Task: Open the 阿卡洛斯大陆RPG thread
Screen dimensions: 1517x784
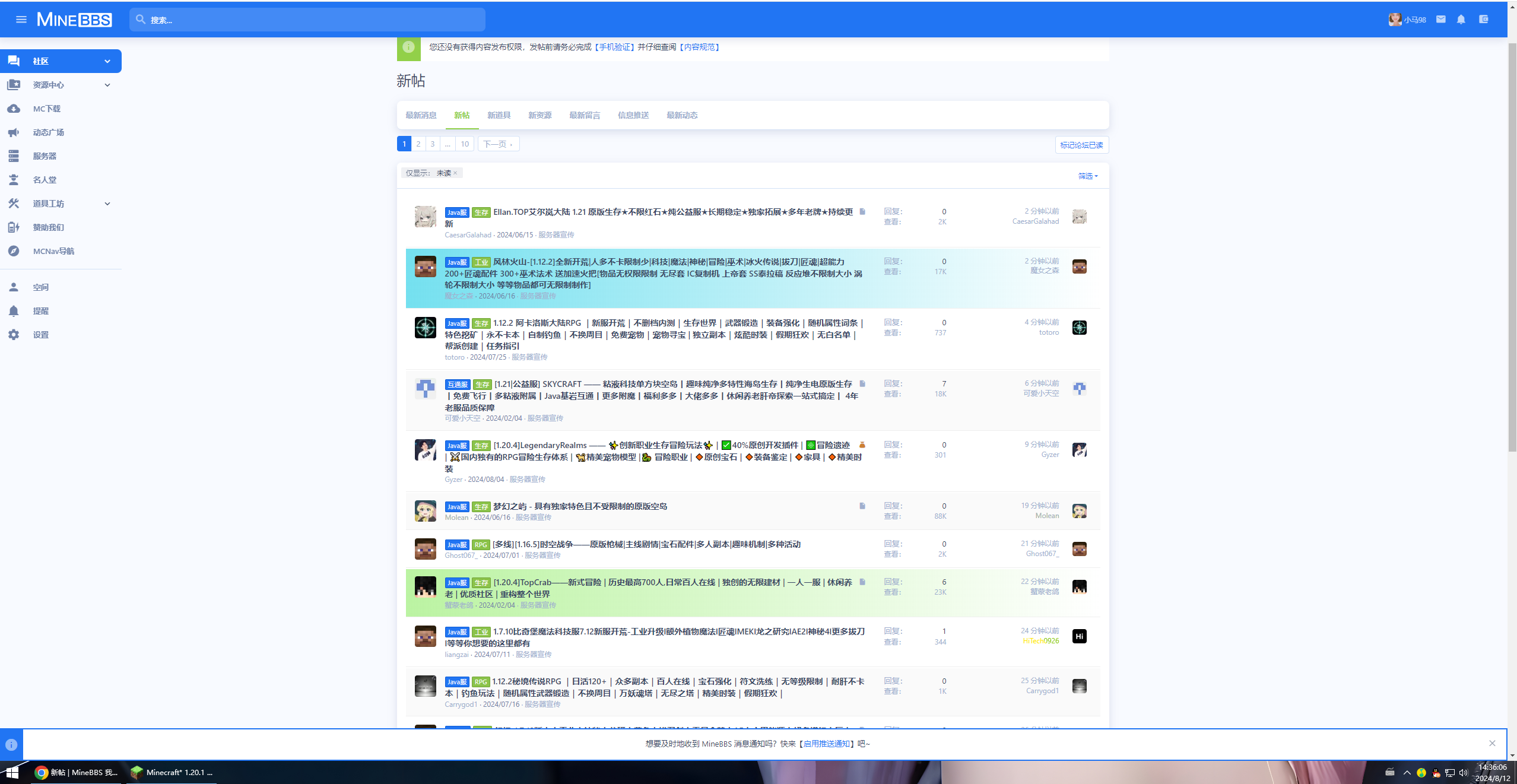Action: tap(653, 334)
